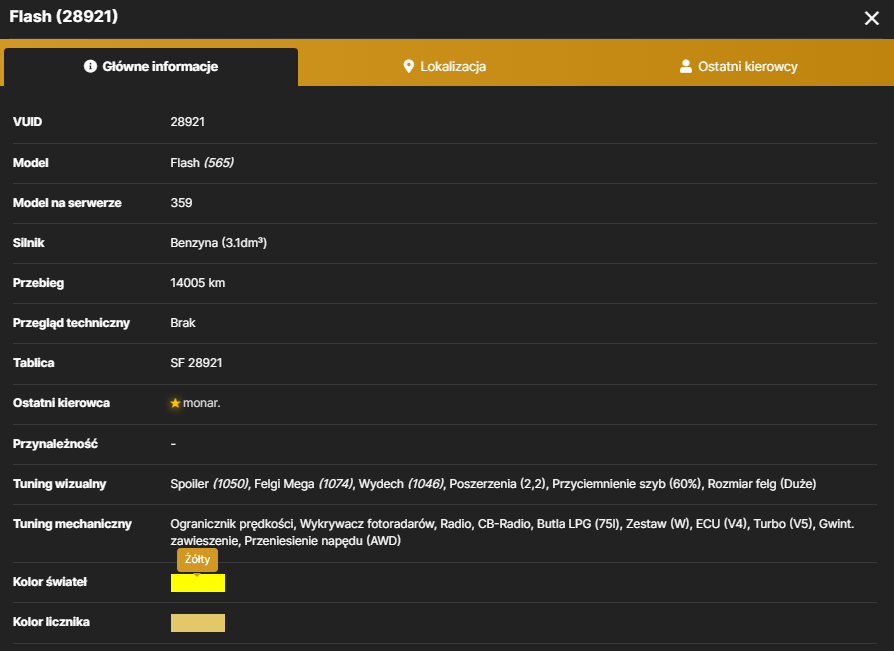Viewport: 894px width, 651px height.
Task: Click the beige Kolor licznika swatch
Action: point(198,622)
